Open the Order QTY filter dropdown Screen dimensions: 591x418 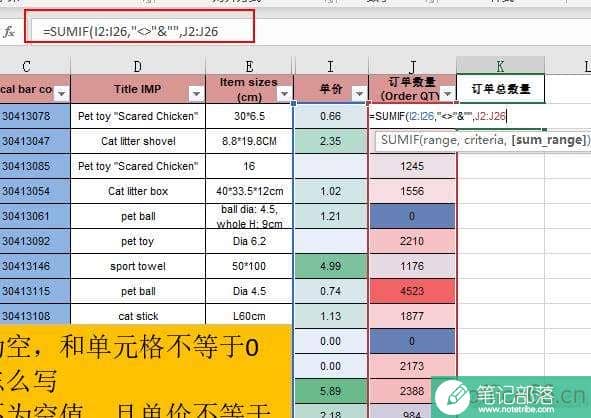click(x=447, y=93)
